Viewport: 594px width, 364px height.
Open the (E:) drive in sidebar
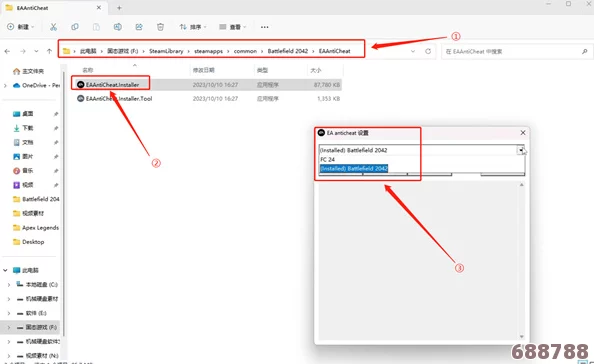point(32,313)
